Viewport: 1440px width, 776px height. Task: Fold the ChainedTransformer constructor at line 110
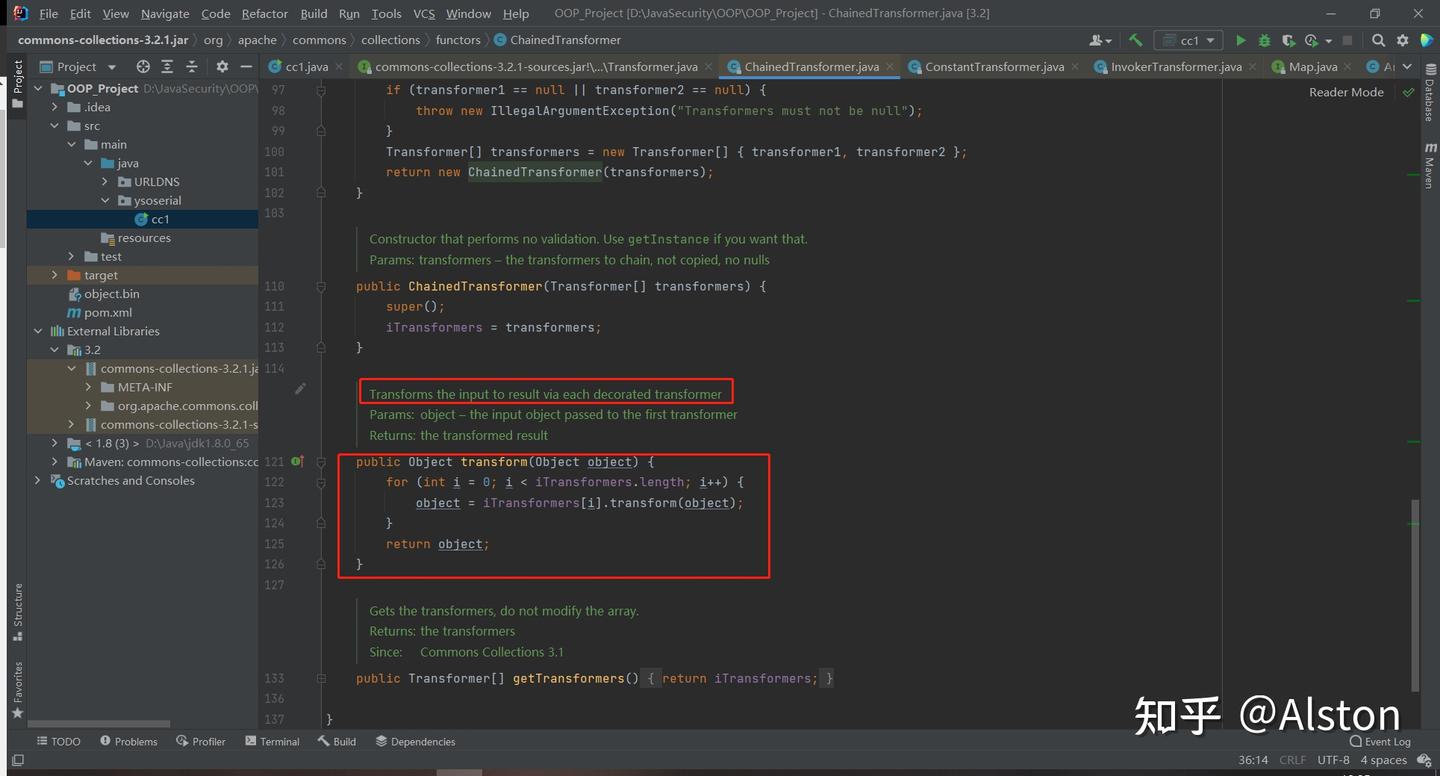[x=321, y=286]
